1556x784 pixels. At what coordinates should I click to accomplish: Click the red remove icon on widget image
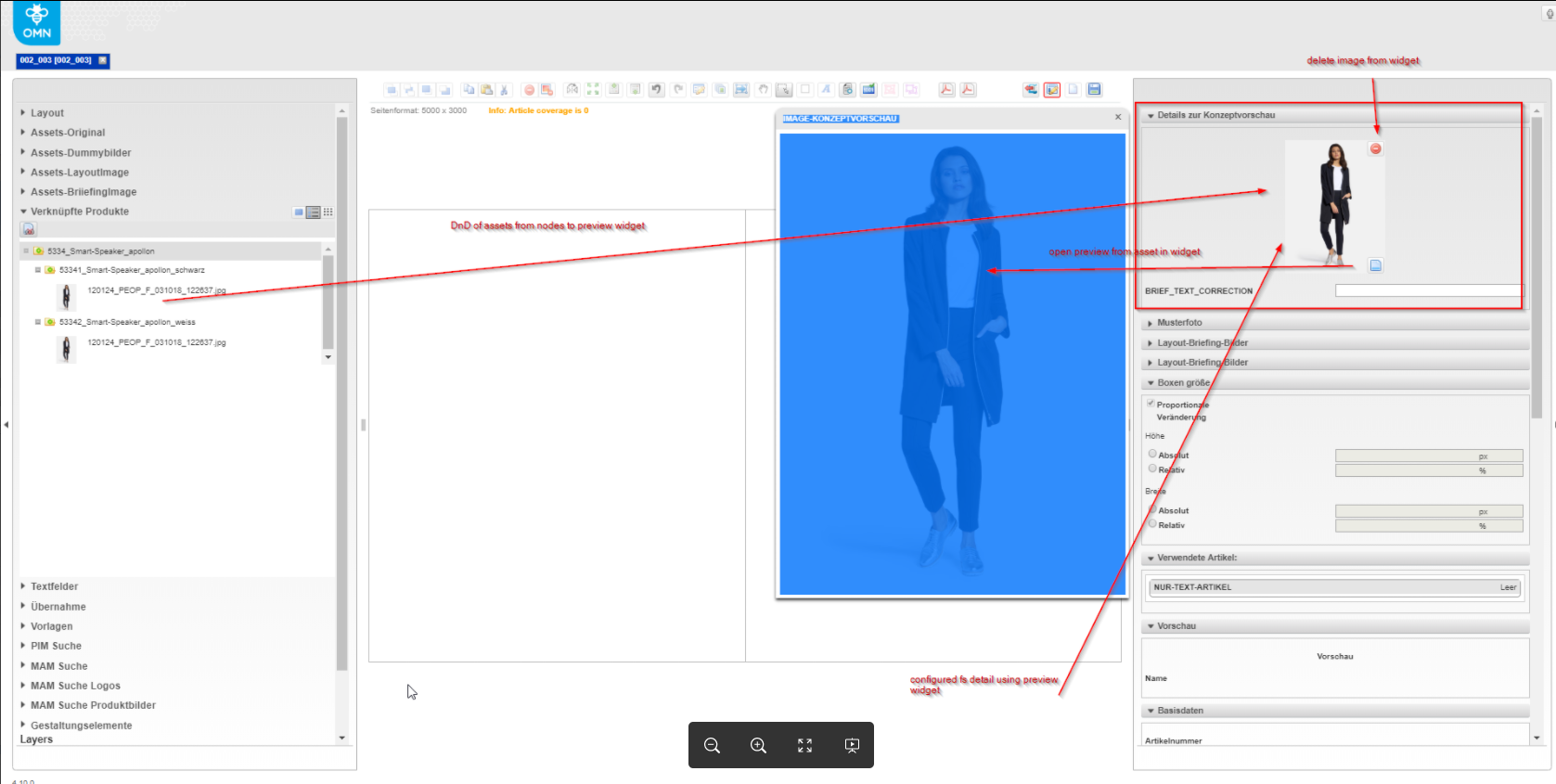1376,148
